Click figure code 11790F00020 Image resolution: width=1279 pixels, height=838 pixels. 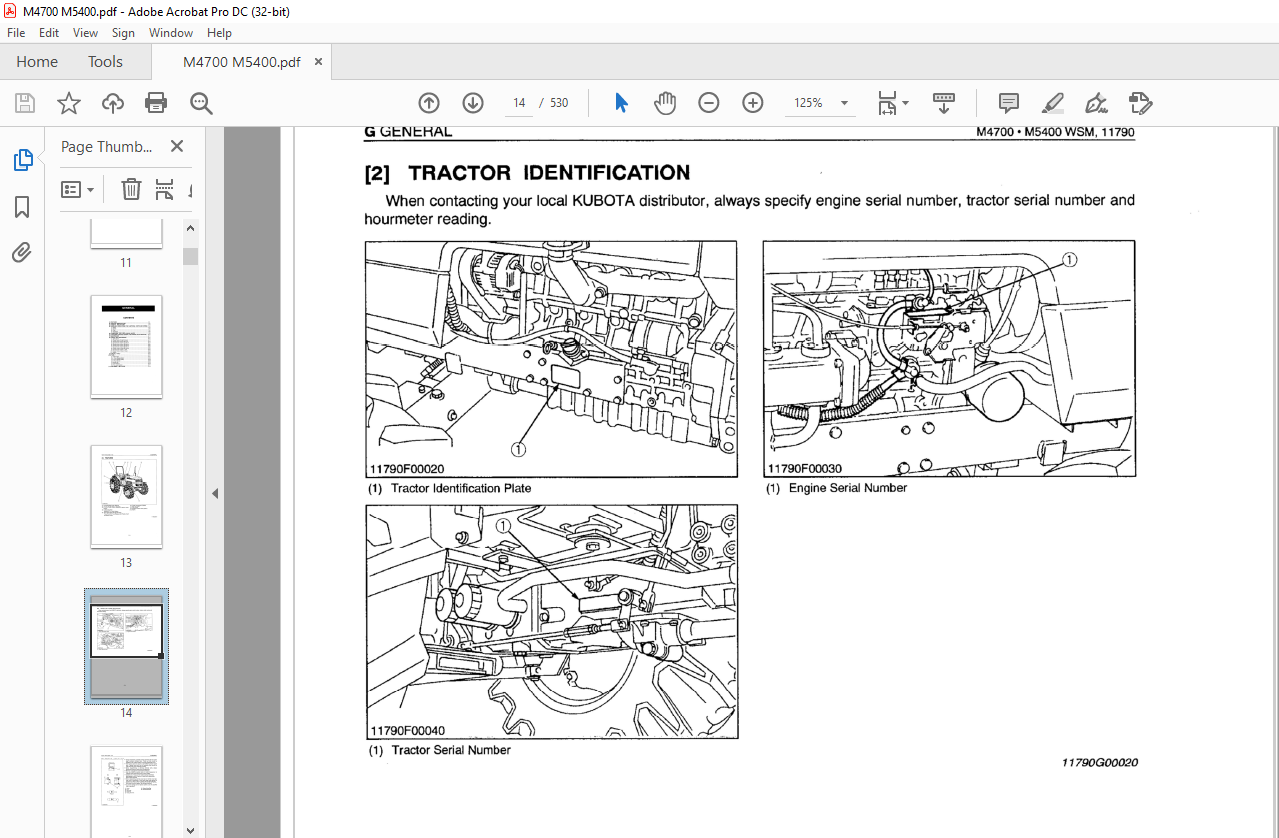tap(406, 468)
